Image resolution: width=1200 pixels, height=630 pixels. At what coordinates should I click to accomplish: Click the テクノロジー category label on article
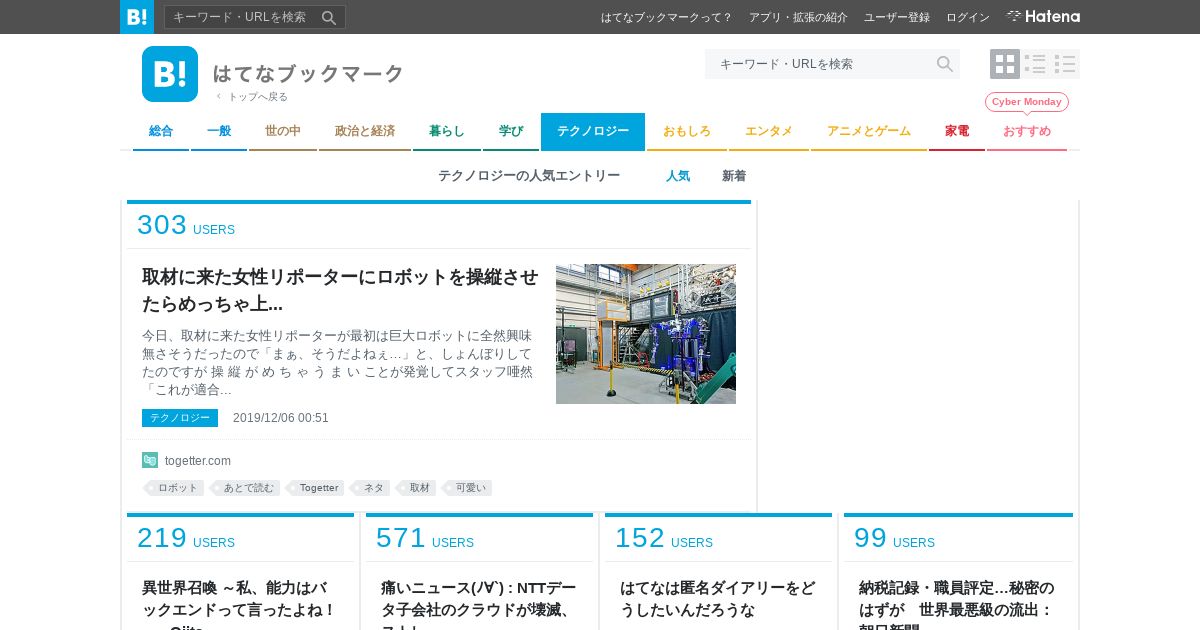(x=180, y=418)
